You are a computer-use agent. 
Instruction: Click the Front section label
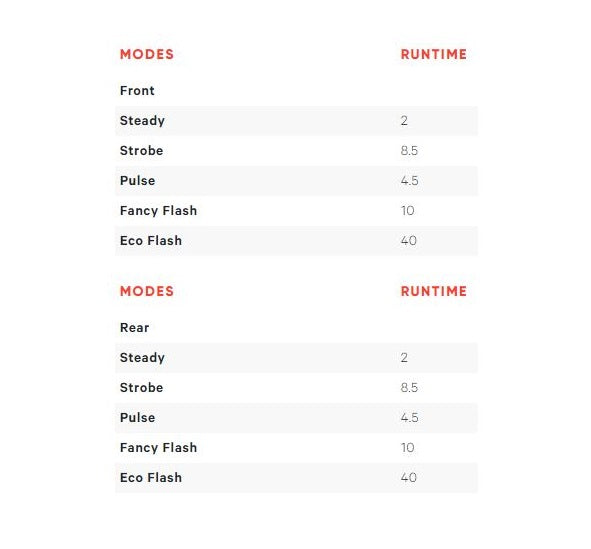[x=137, y=90]
